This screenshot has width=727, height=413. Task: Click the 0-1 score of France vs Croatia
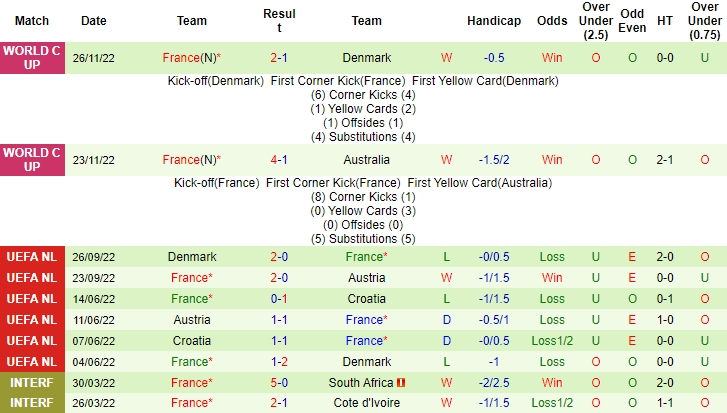279,299
